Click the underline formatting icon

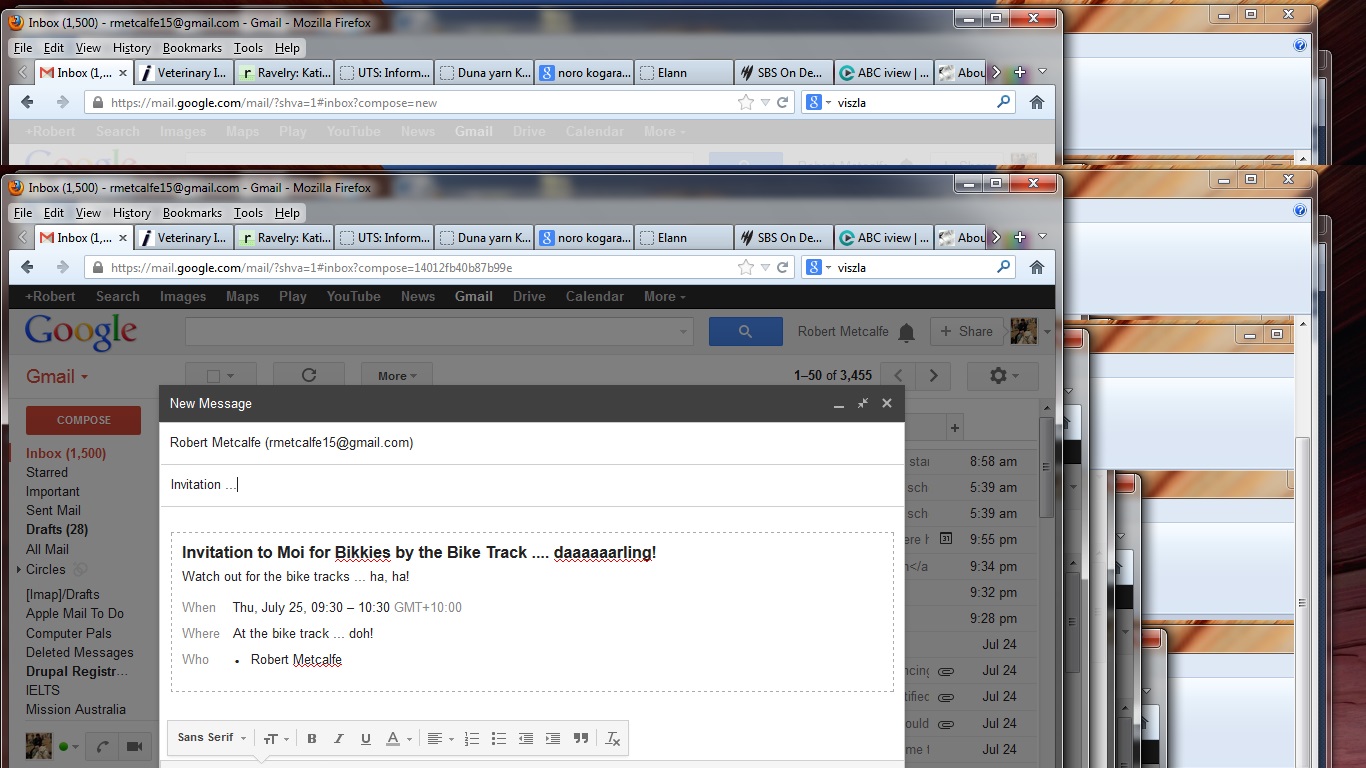366,739
